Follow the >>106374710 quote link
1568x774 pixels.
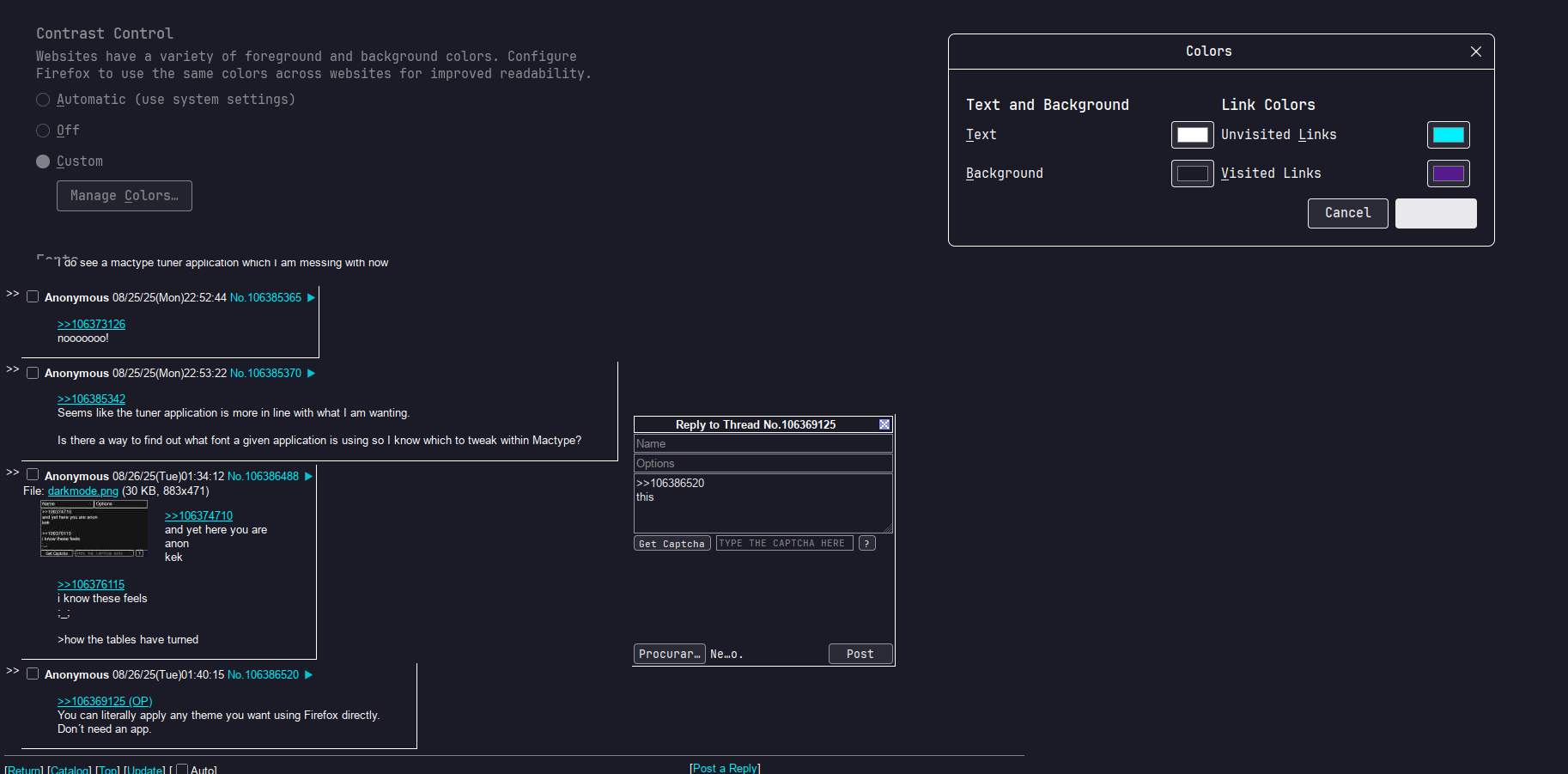coord(198,515)
